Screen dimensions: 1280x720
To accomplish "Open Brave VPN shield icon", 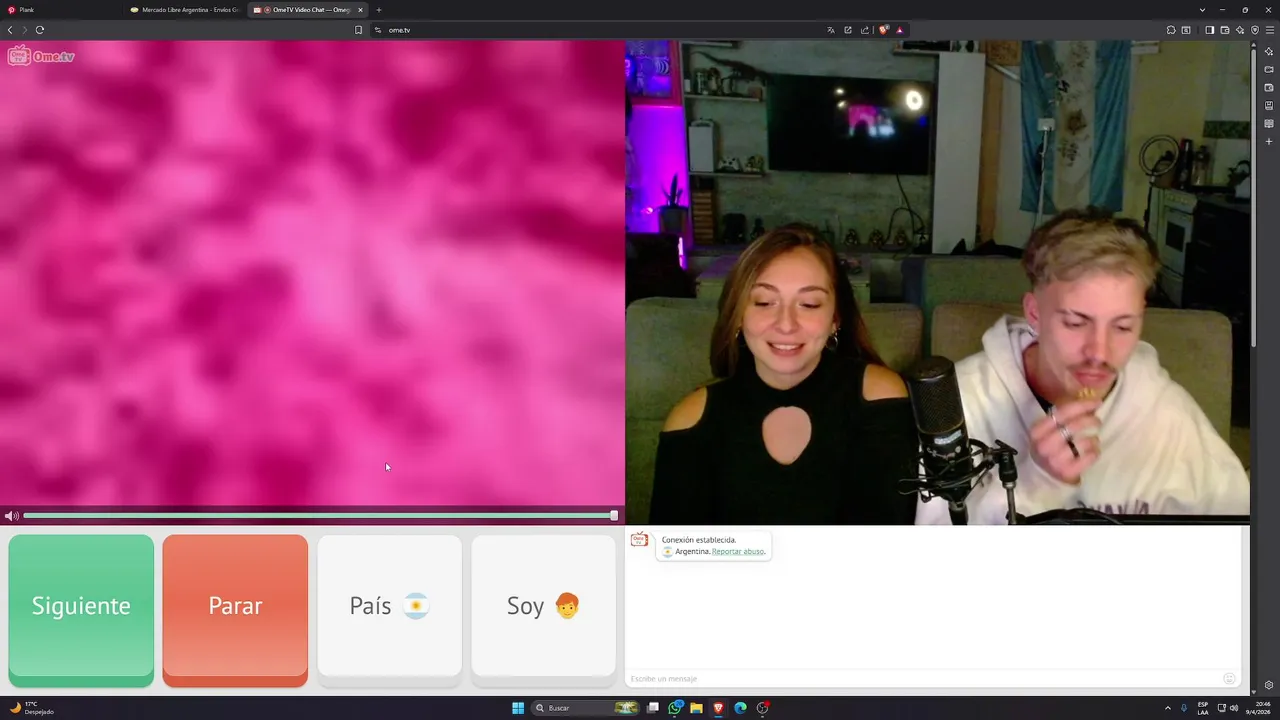I will (1255, 30).
